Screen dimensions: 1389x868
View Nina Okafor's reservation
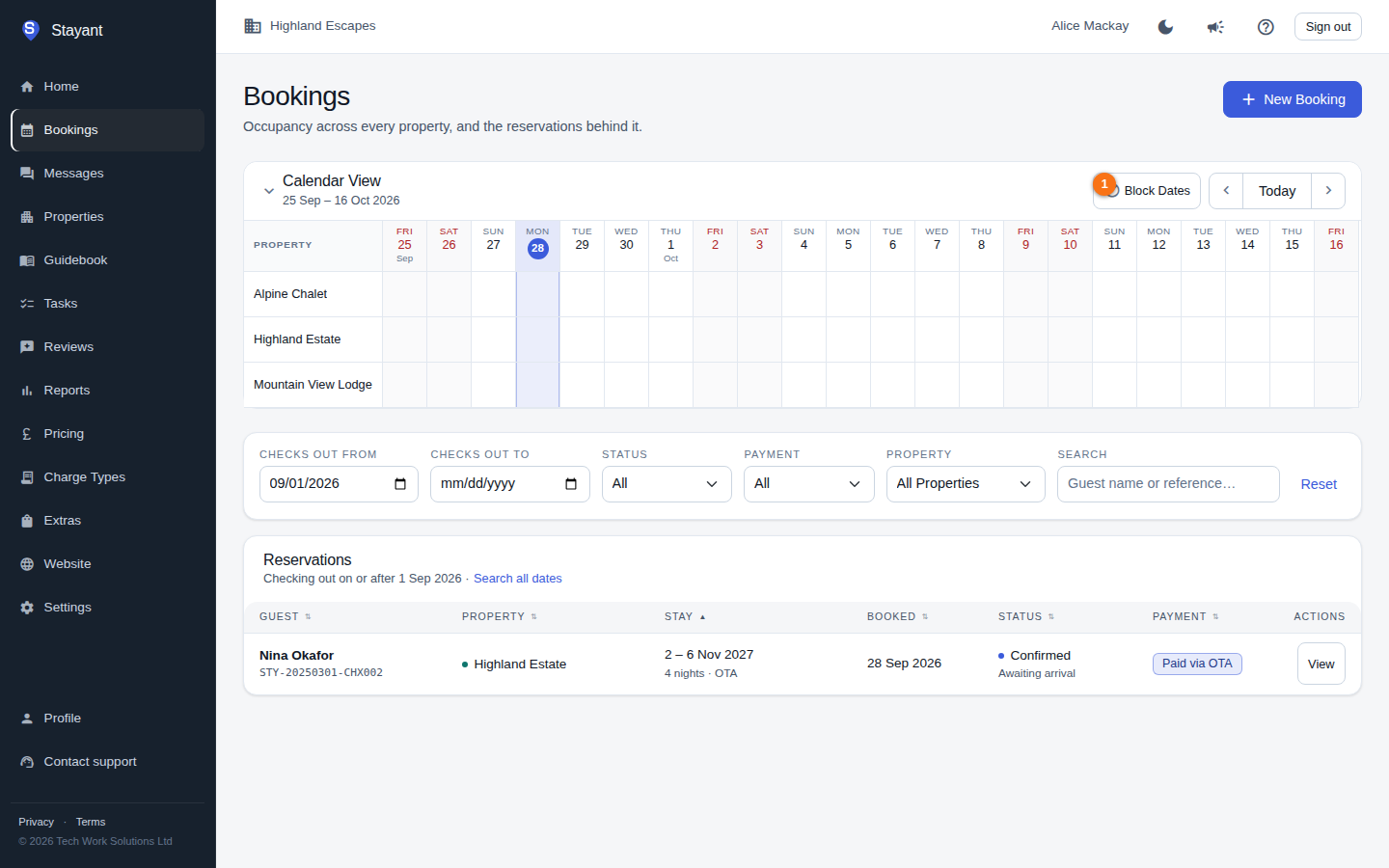pos(1321,664)
